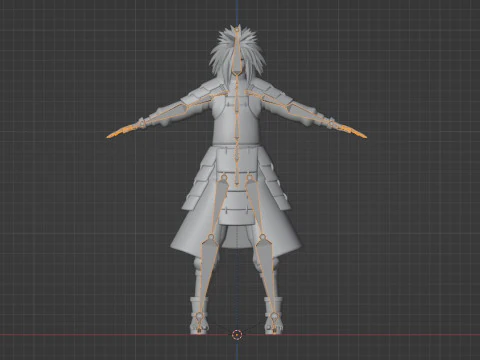
Task: Click the hip joint sphere on the viewer's left
Action: (x=223, y=177)
